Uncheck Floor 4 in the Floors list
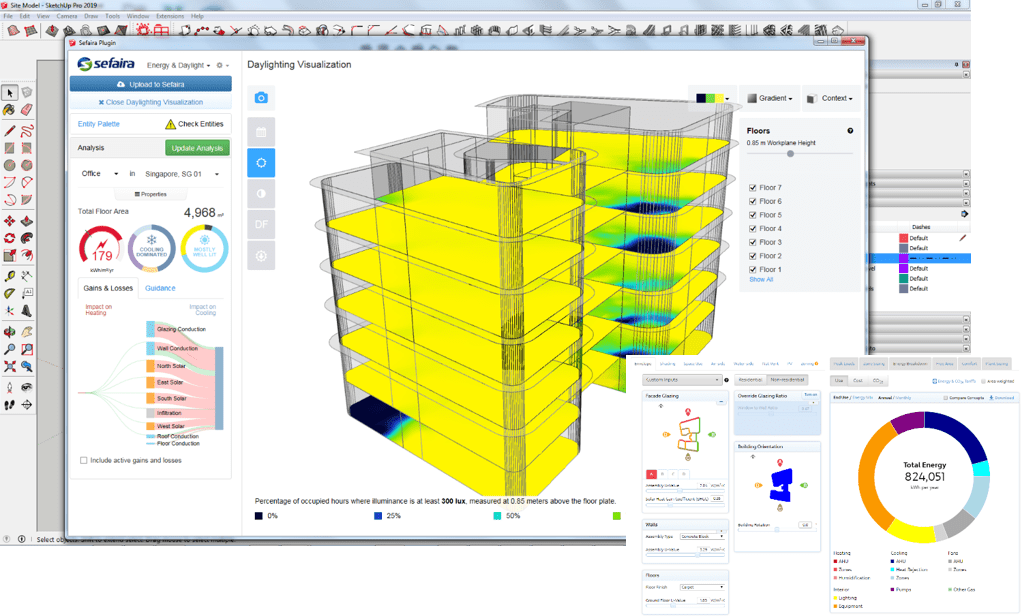Viewport: 1022px width, 616px height. 752,228
